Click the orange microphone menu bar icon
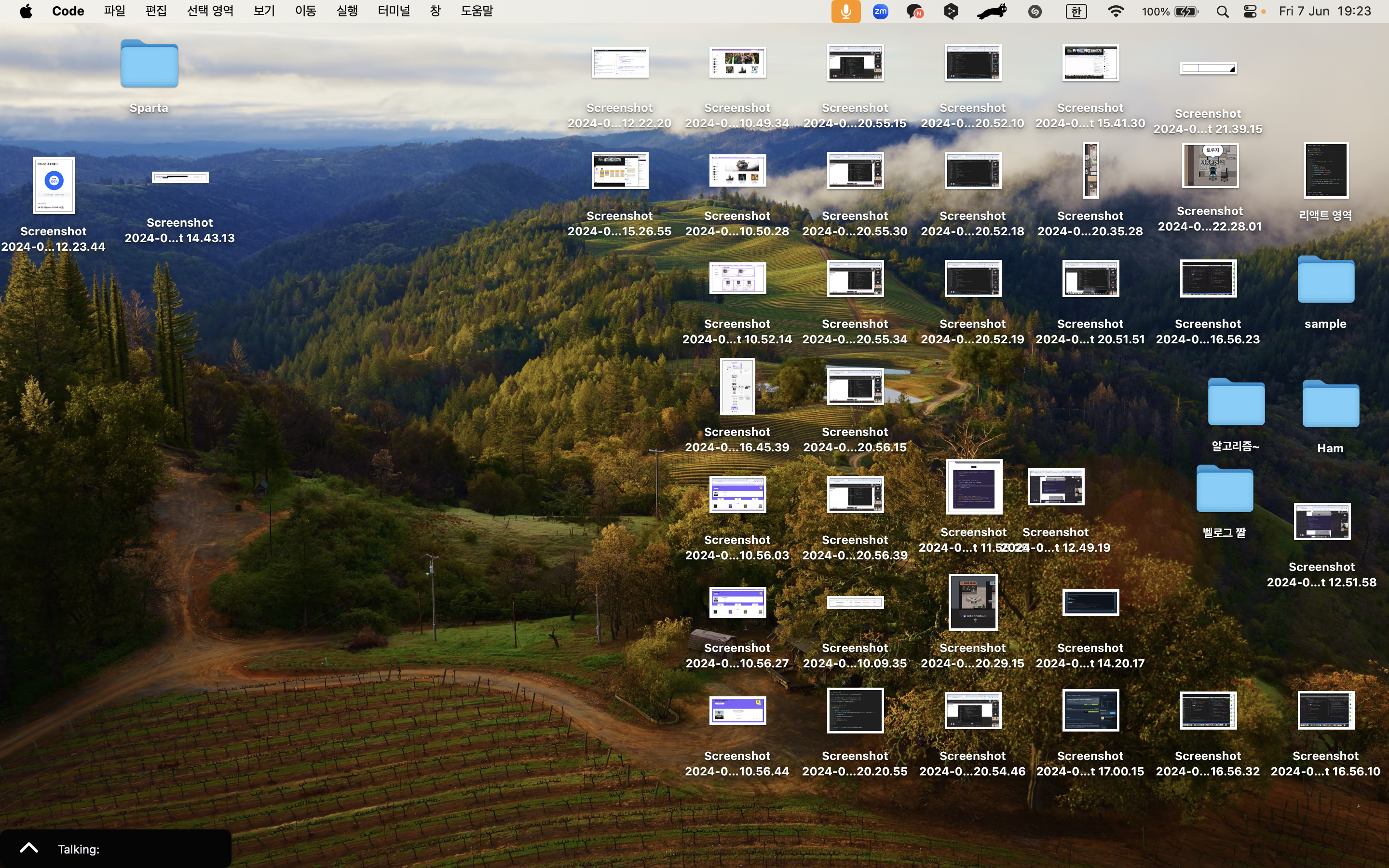Image resolution: width=1389 pixels, height=868 pixels. (x=845, y=12)
